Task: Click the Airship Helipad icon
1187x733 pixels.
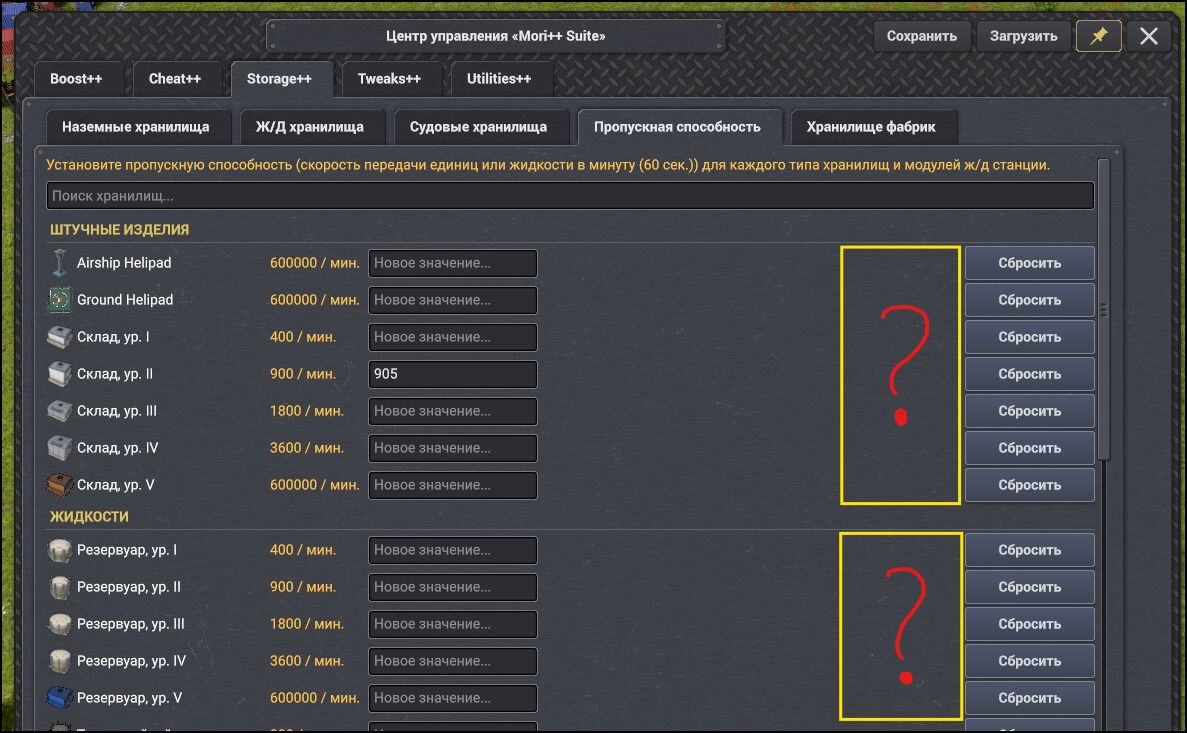Action: (x=60, y=263)
